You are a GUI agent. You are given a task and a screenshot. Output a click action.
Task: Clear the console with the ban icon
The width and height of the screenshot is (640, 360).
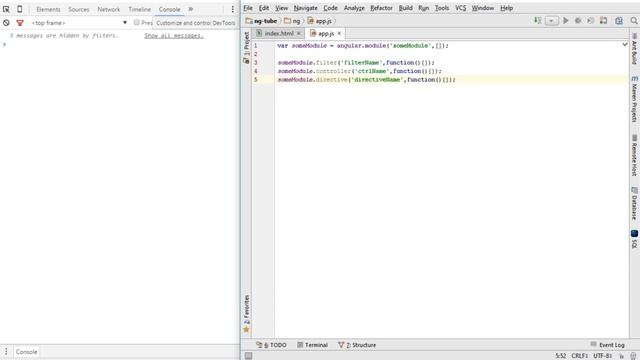pos(6,23)
